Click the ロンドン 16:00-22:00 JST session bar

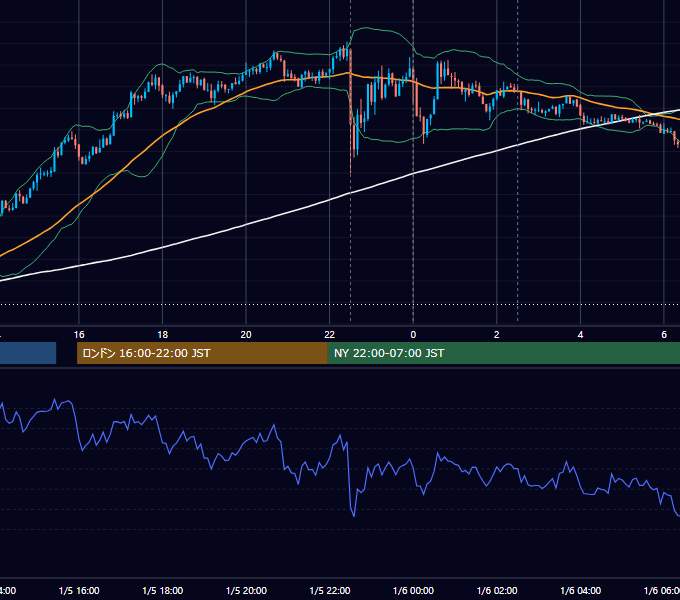coord(202,353)
